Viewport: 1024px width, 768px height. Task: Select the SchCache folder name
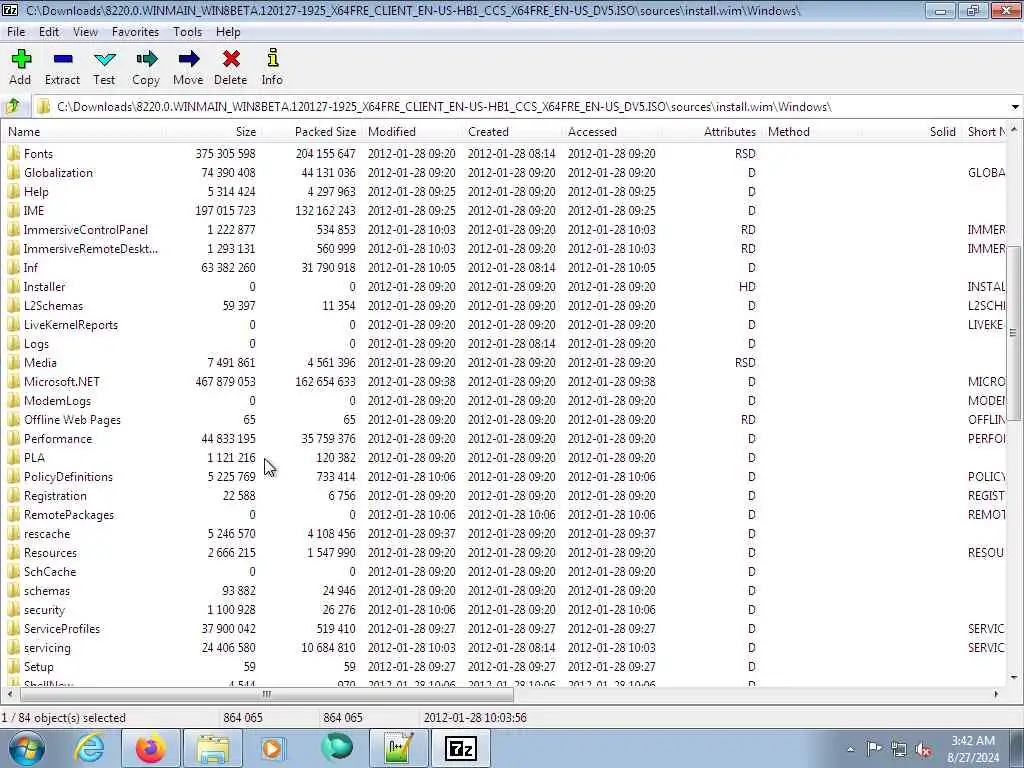coord(50,571)
